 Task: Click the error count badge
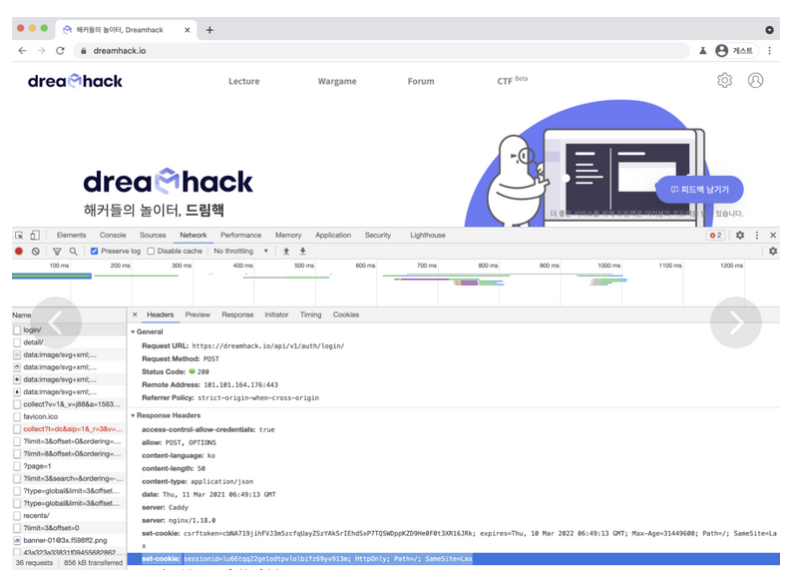pos(716,235)
